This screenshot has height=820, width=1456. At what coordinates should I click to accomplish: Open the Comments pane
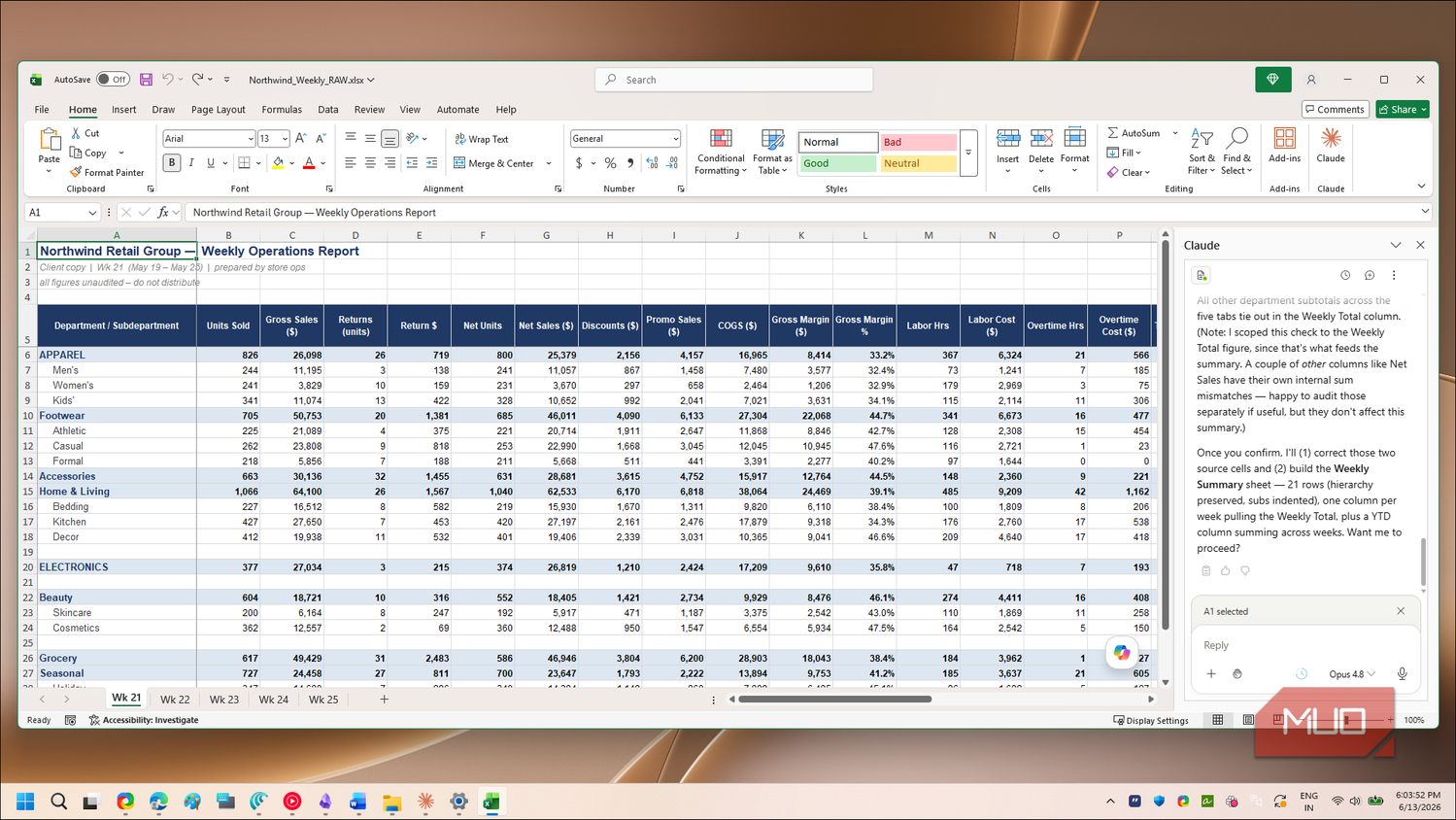click(1336, 110)
